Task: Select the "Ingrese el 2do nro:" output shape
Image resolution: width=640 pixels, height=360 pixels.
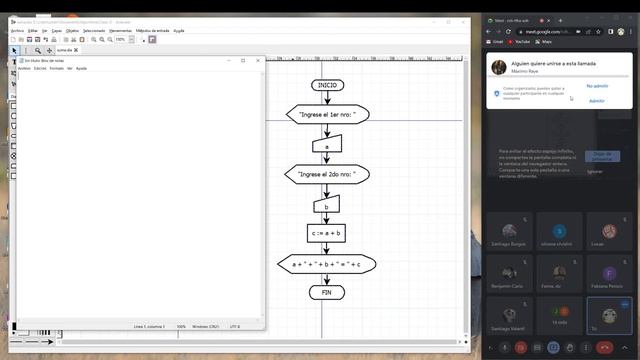Action: (x=327, y=174)
